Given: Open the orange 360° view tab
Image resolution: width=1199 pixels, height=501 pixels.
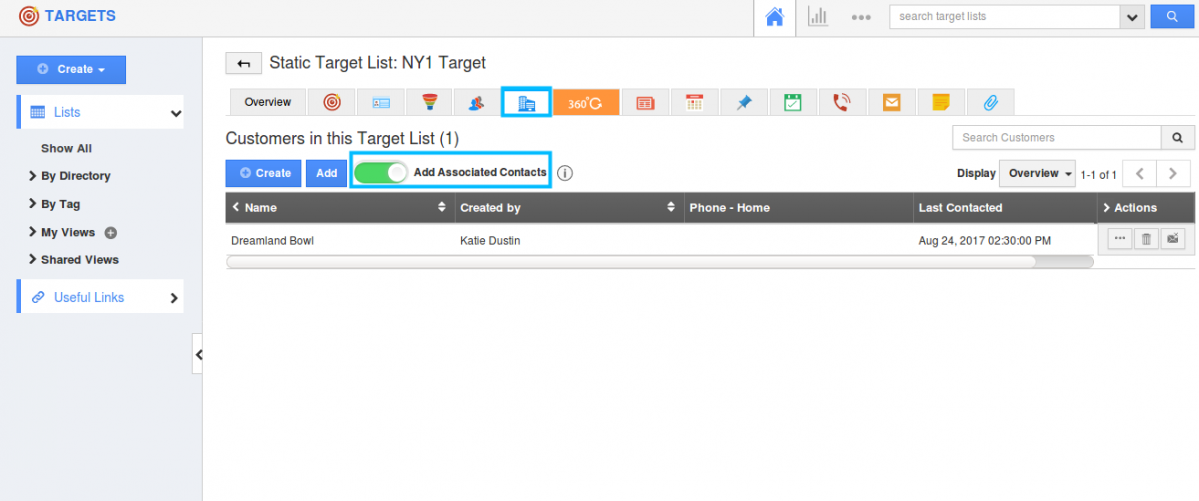Looking at the screenshot, I should coord(586,102).
